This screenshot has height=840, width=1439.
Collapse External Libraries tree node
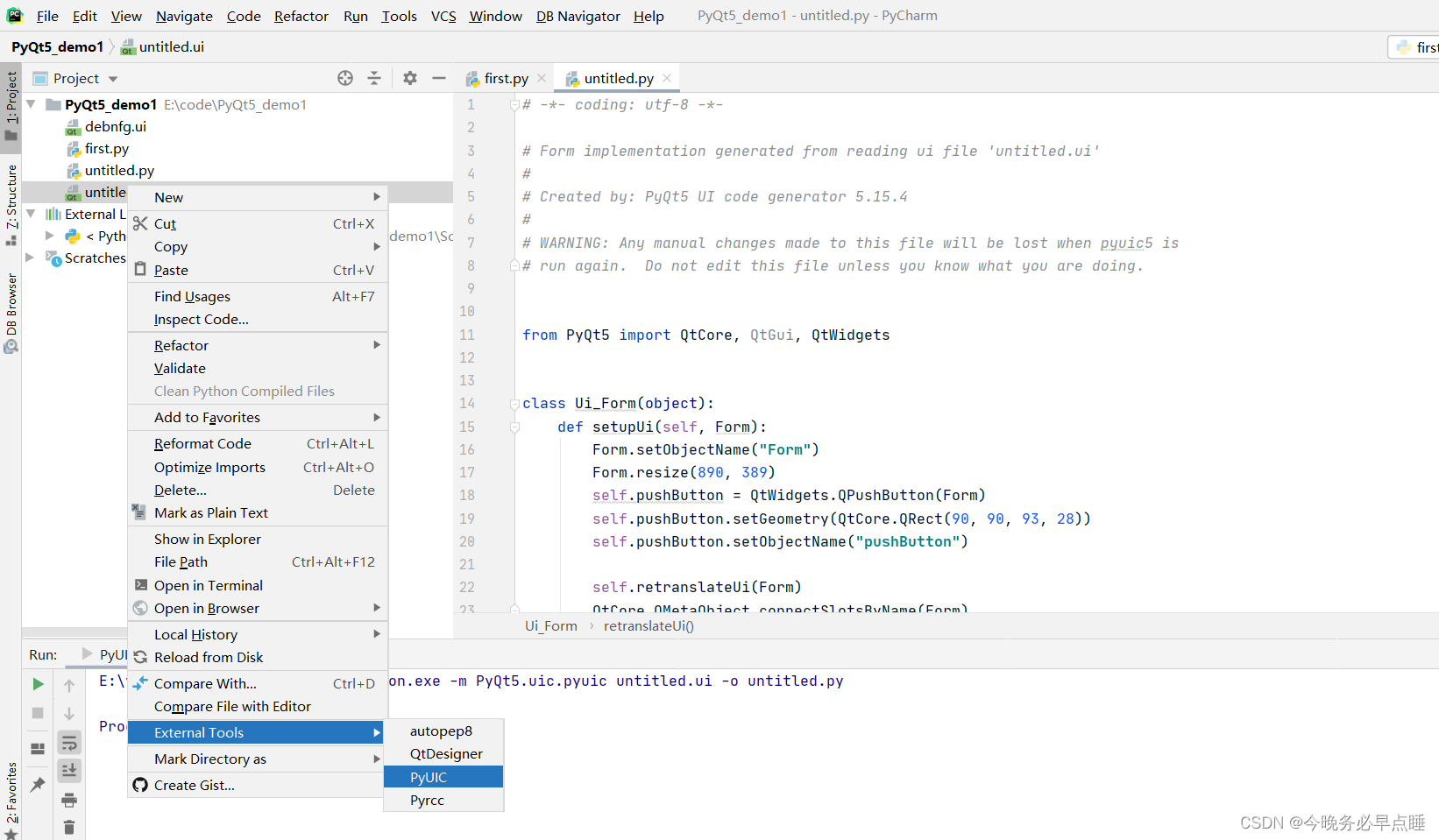pos(31,214)
